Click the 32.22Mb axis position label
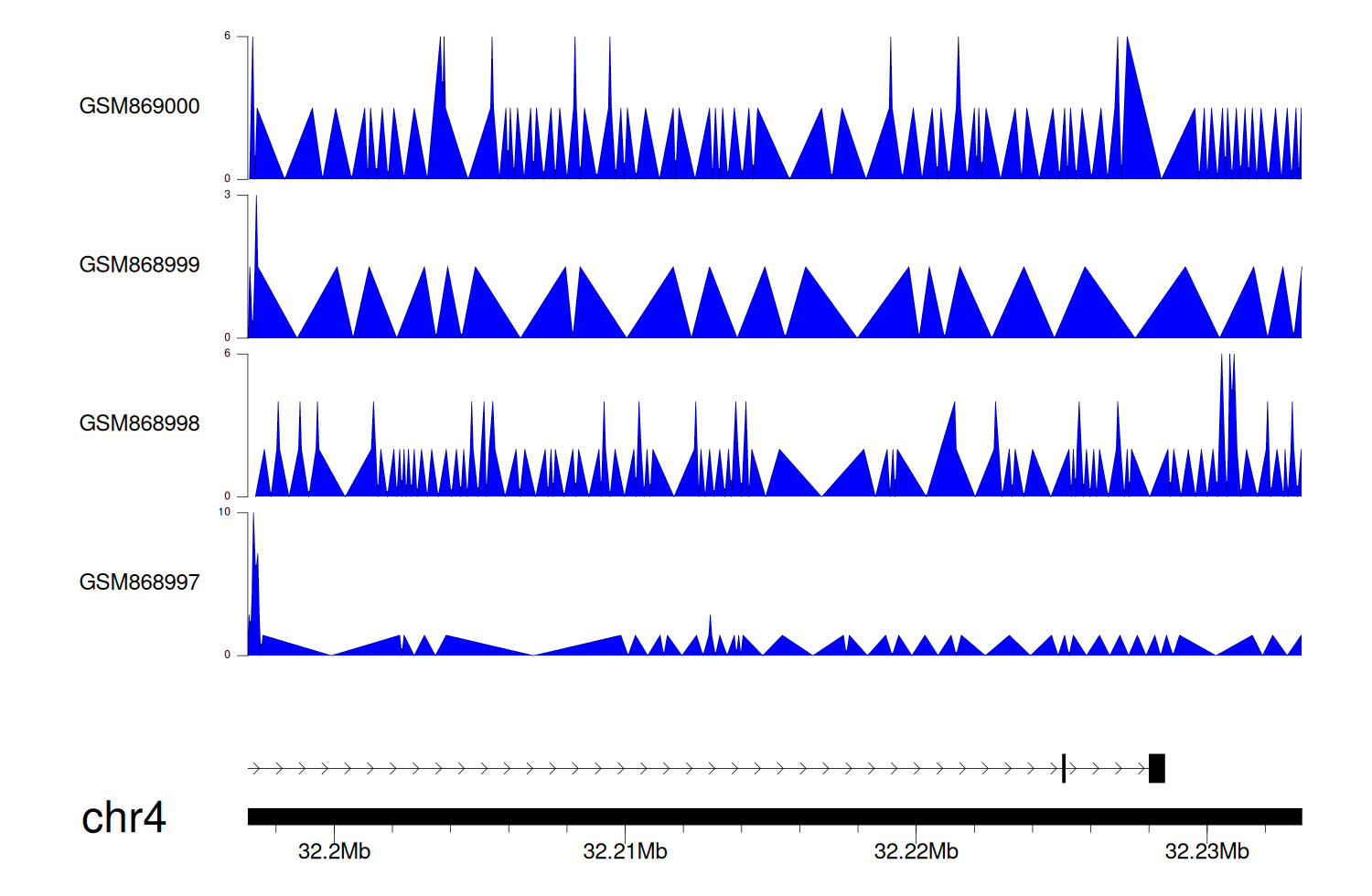Image resolution: width=1372 pixels, height=896 pixels. click(x=916, y=852)
